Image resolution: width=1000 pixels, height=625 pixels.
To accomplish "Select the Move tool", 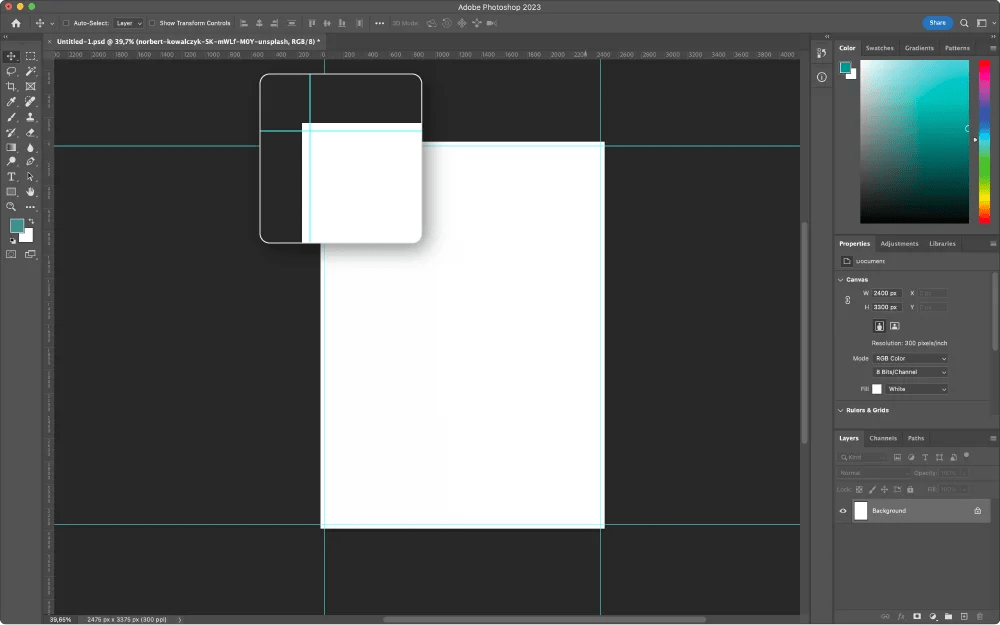I will tap(10, 56).
